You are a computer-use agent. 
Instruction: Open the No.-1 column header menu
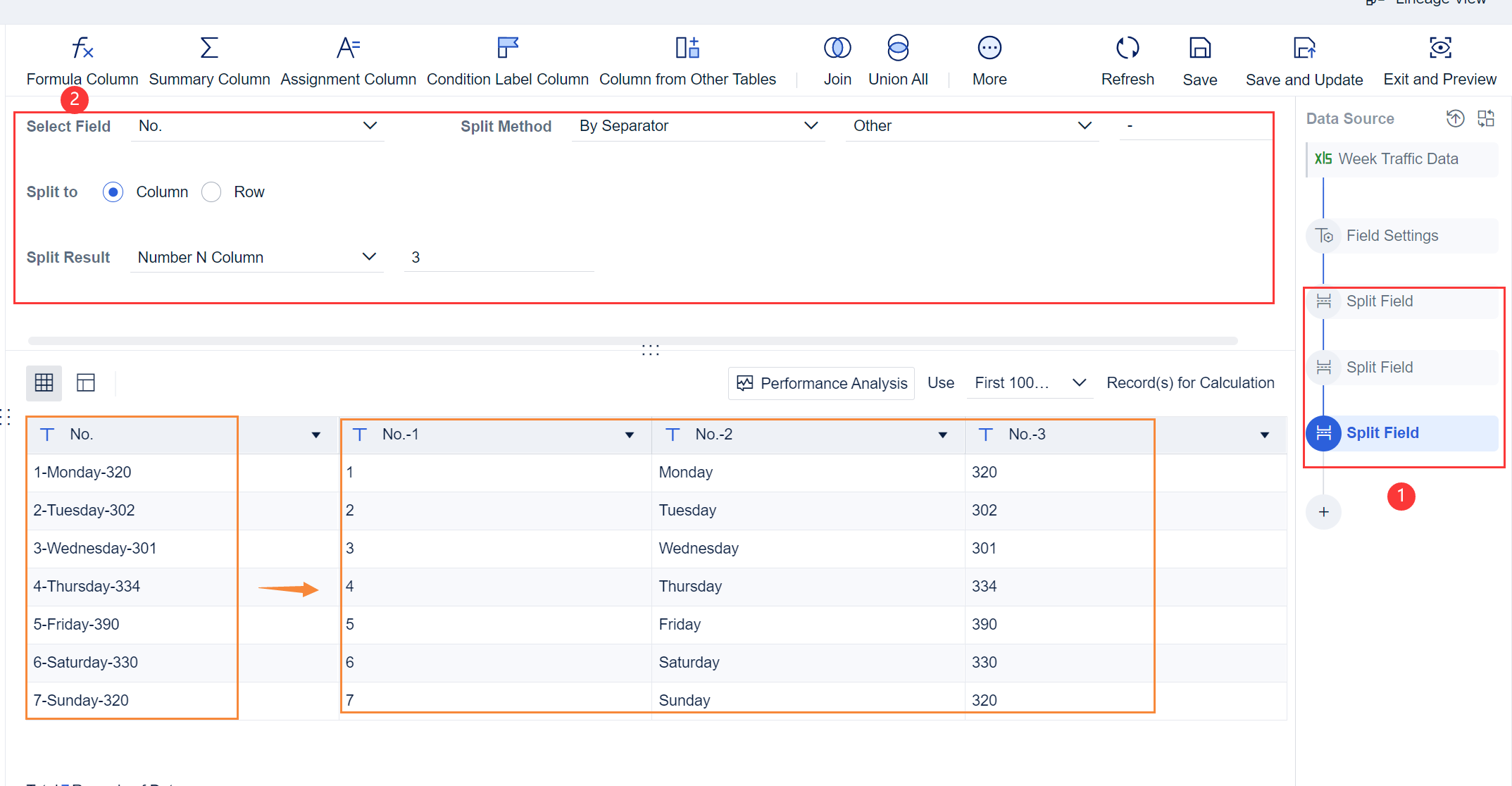pos(630,435)
